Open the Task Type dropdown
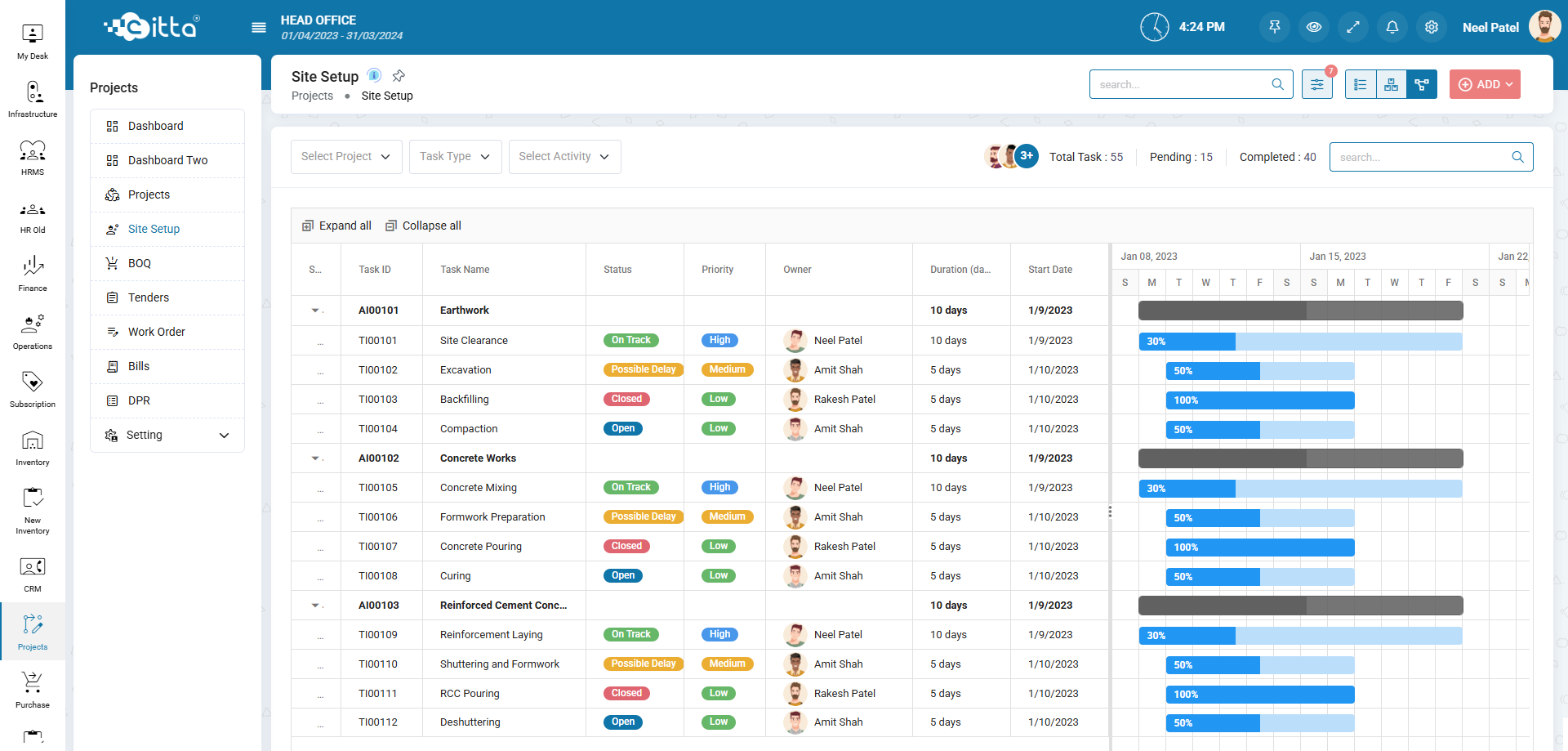The image size is (1568, 751). click(x=455, y=157)
